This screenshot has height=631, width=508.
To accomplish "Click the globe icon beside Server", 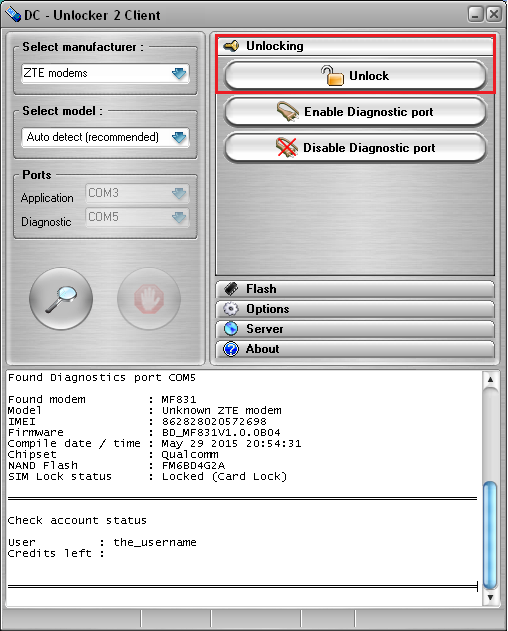I will pos(231,329).
